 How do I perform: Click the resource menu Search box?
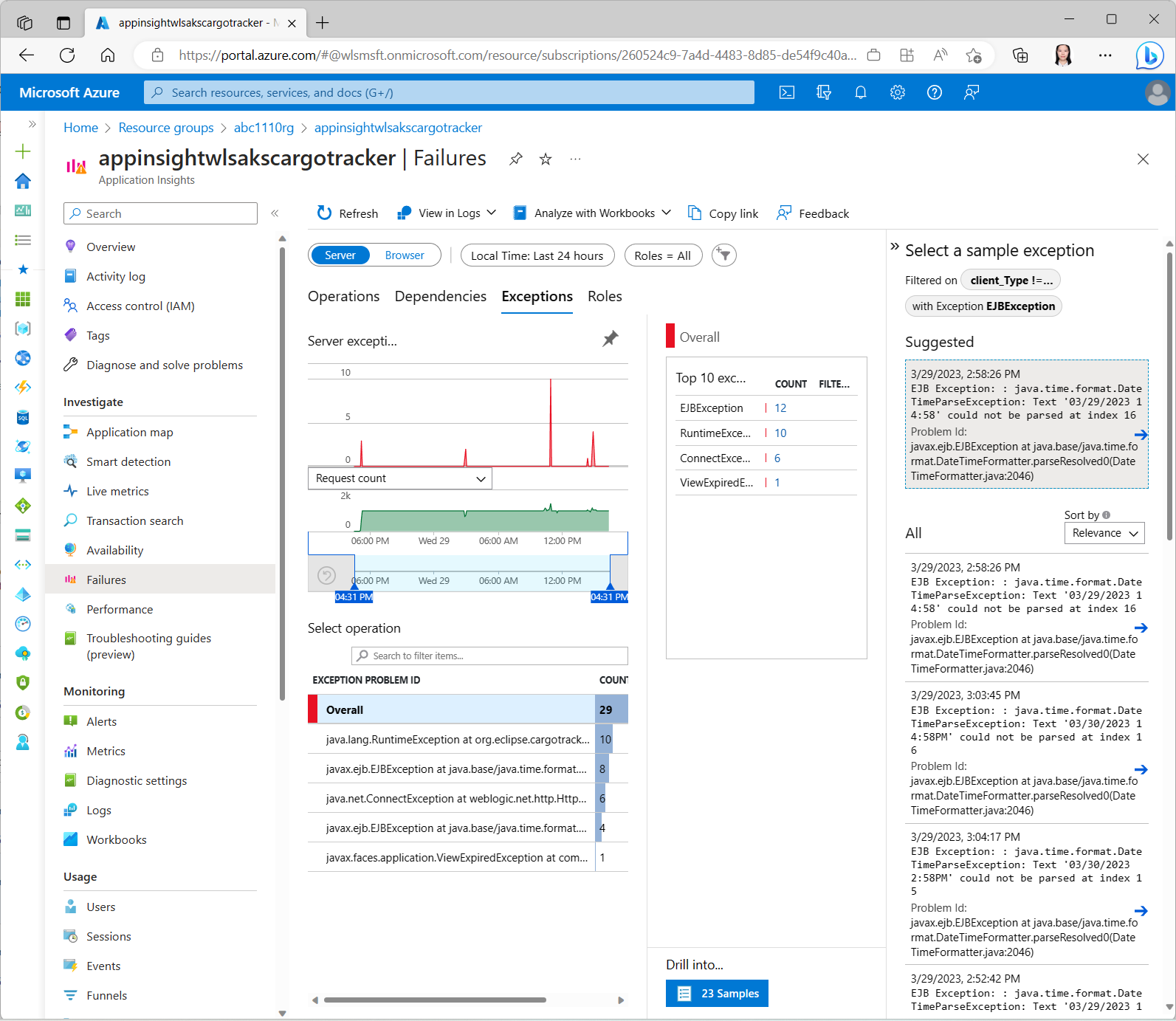160,213
